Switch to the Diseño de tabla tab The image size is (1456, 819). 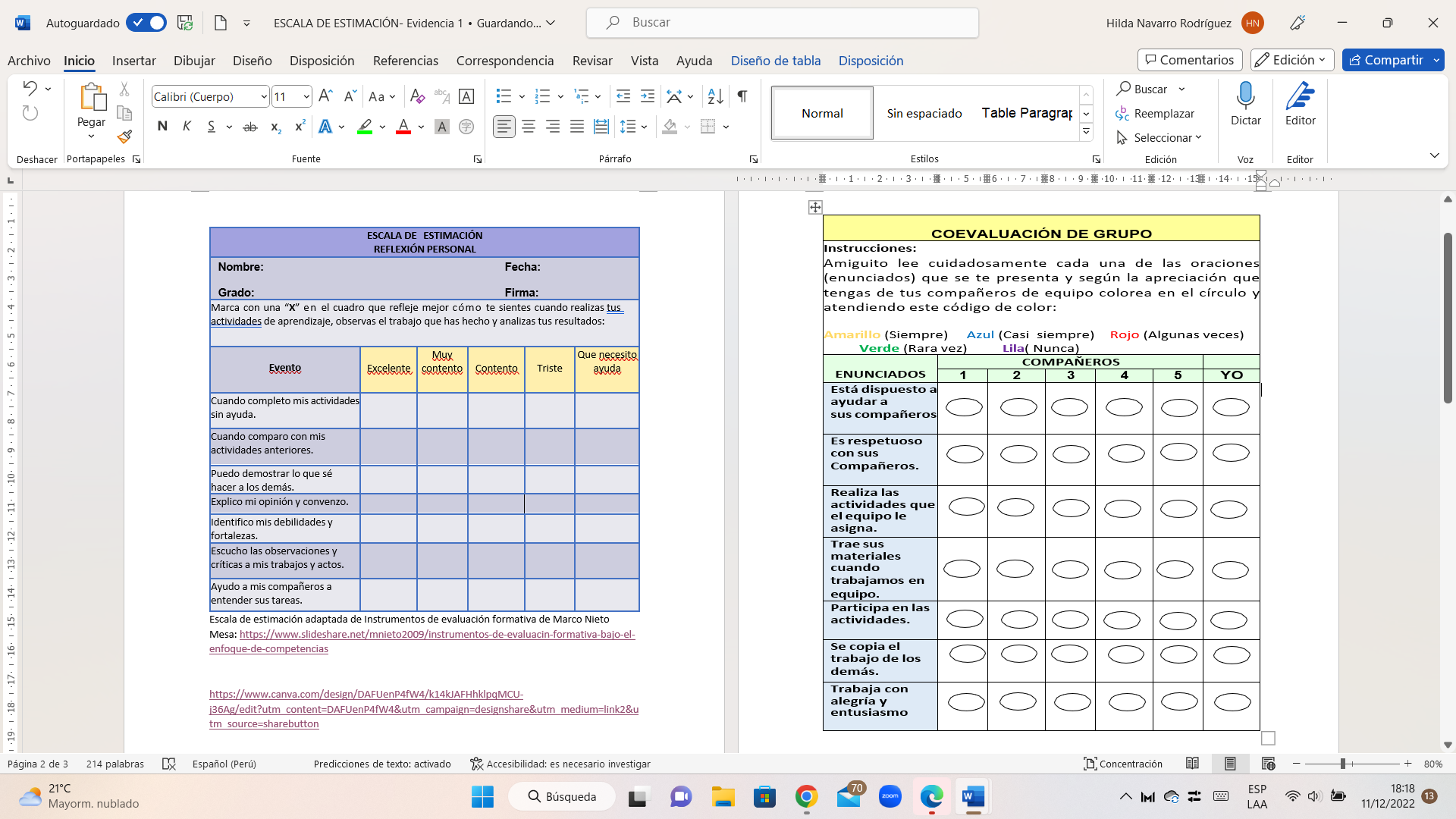[775, 61]
